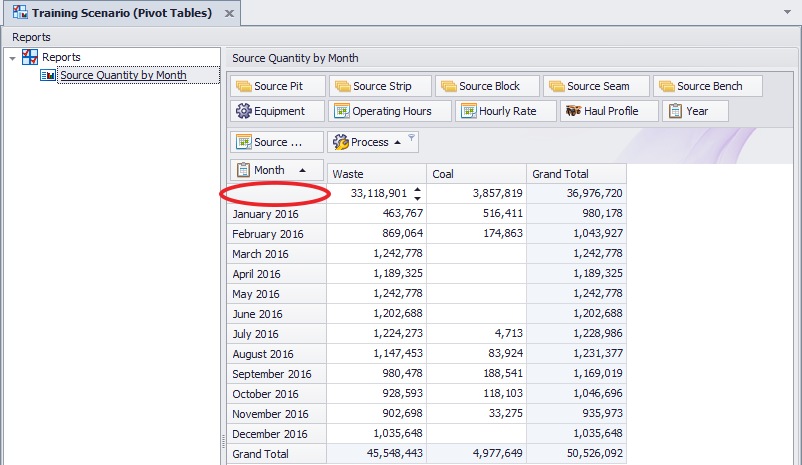Open the Process field filter funnel
This screenshot has width=802, height=465.
pyautogui.click(x=411, y=140)
